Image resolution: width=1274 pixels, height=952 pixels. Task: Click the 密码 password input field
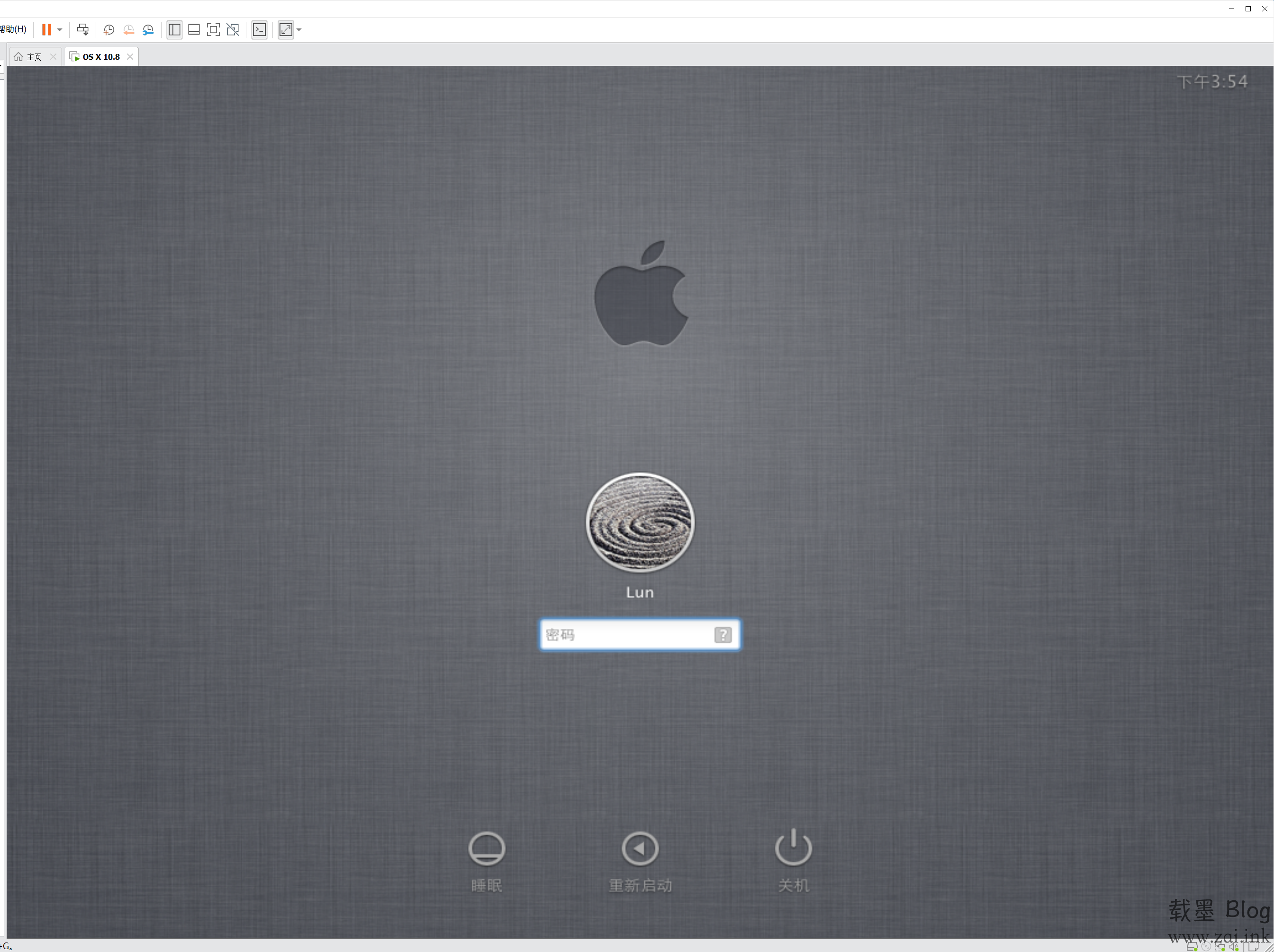click(x=628, y=635)
